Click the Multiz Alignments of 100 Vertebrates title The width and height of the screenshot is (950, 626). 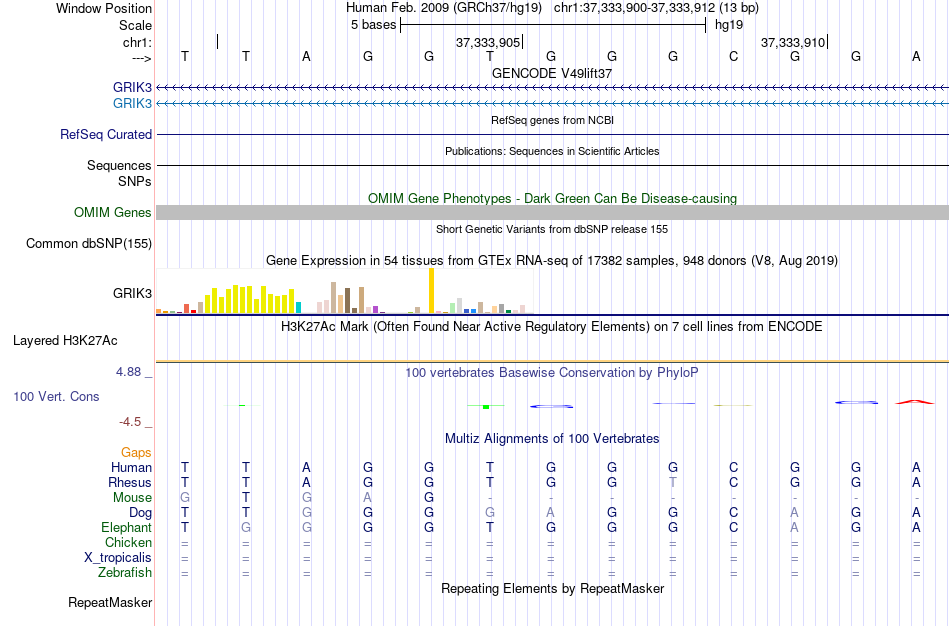[552, 439]
